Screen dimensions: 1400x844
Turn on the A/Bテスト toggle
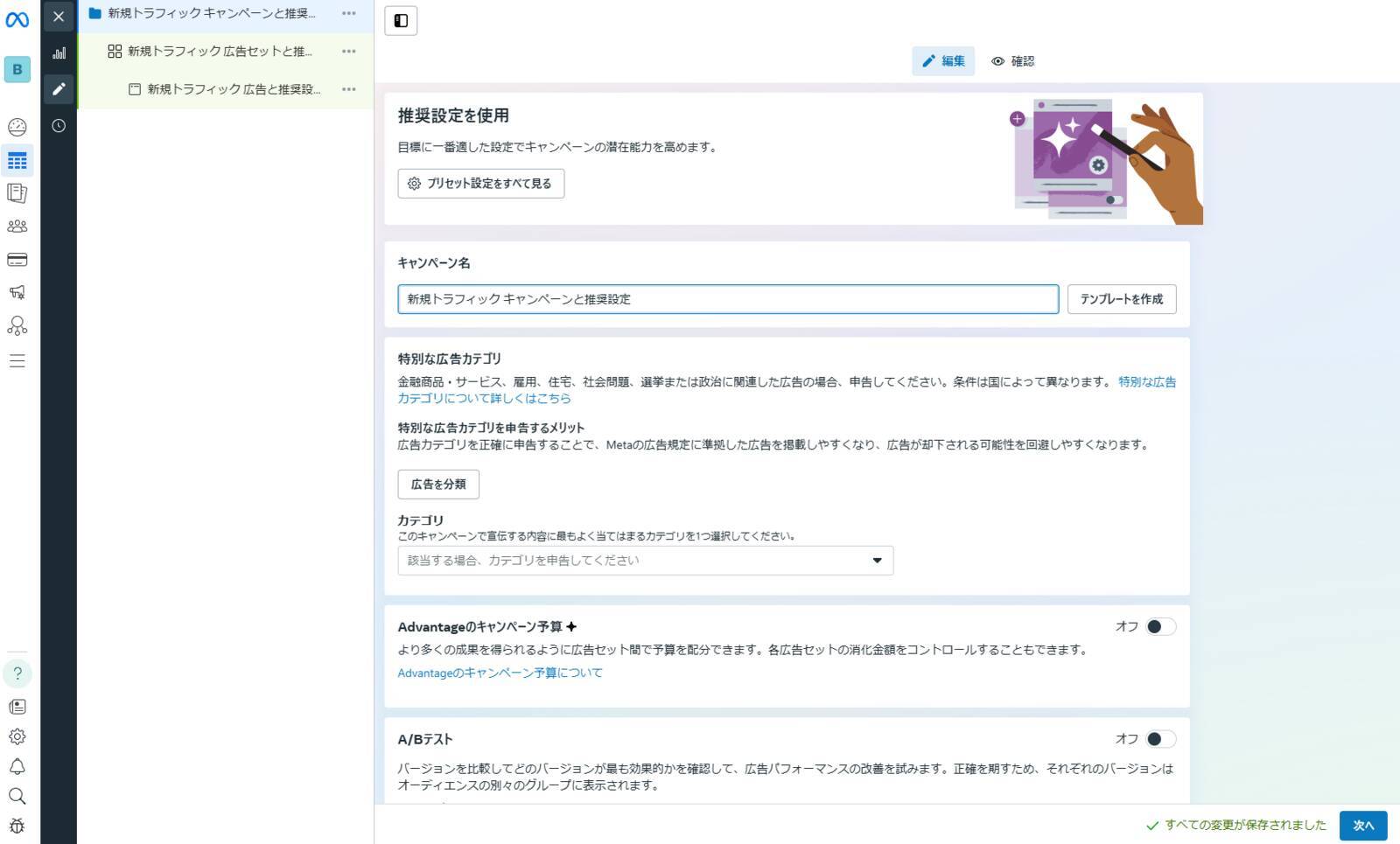1160,740
